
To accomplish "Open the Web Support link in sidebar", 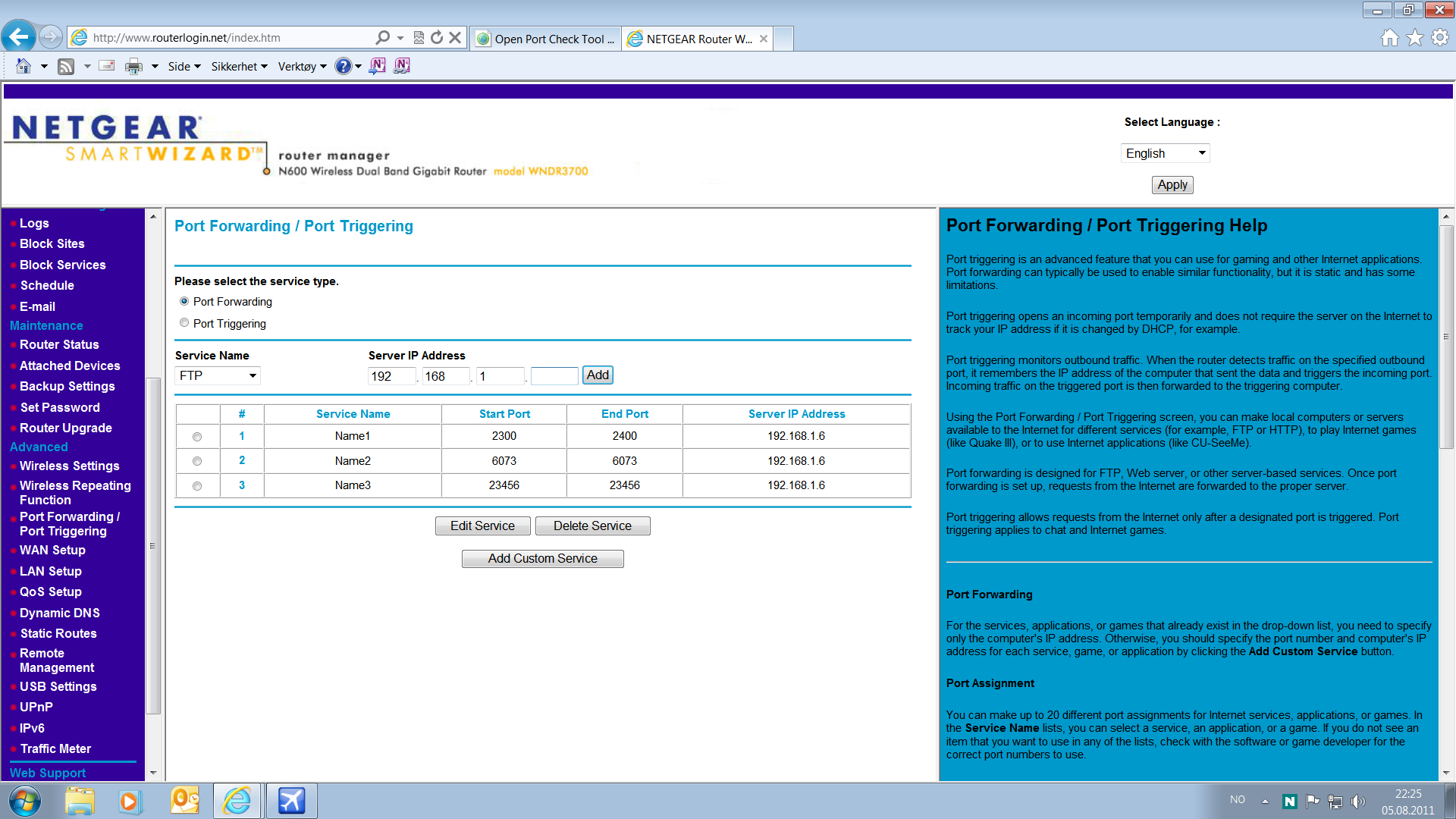I will [x=48, y=773].
